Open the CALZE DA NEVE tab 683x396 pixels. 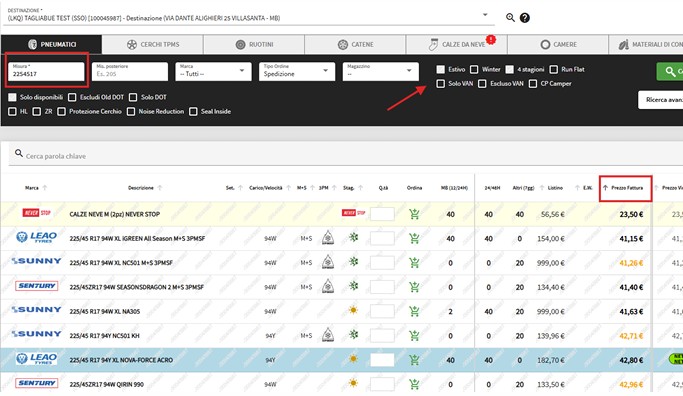point(457,44)
